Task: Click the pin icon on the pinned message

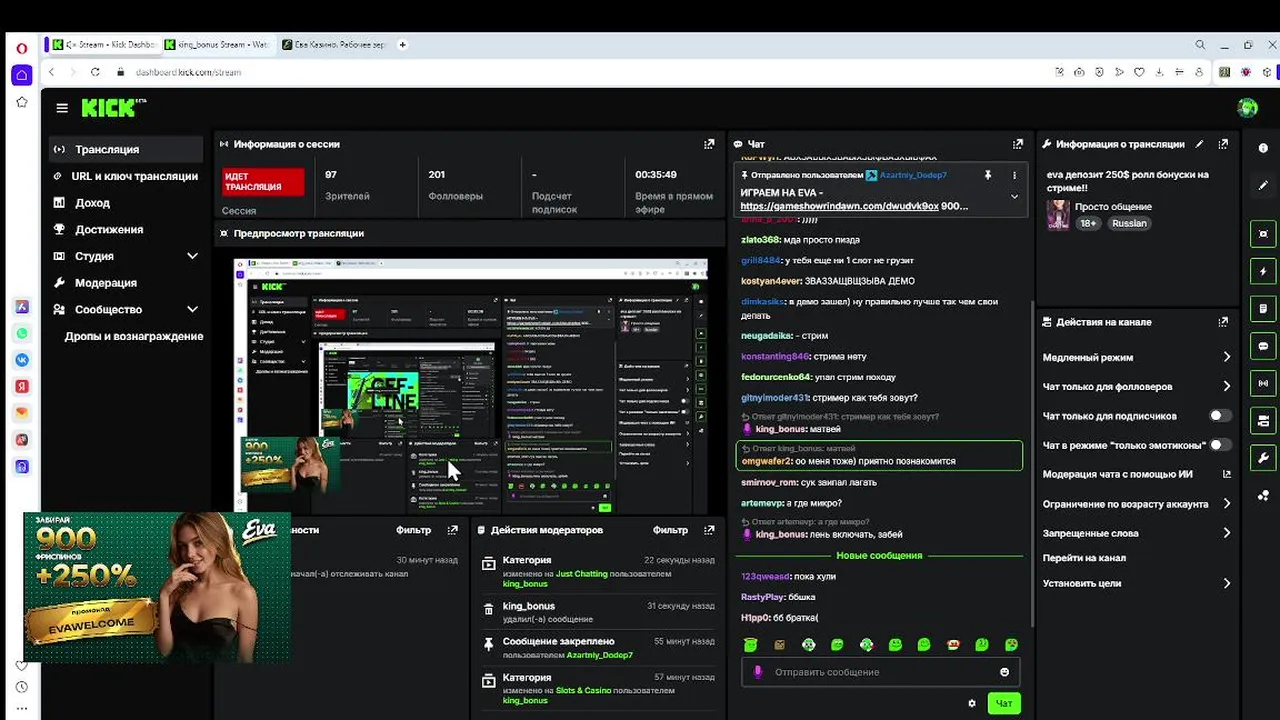Action: pos(987,175)
